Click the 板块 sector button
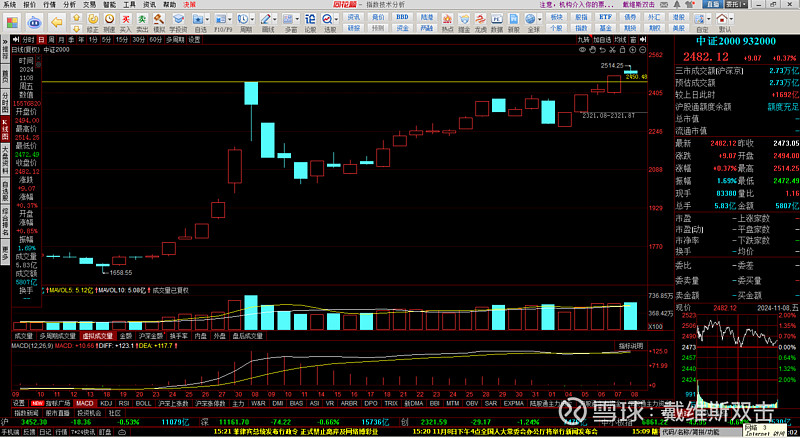The image size is (800, 438). tap(557, 17)
